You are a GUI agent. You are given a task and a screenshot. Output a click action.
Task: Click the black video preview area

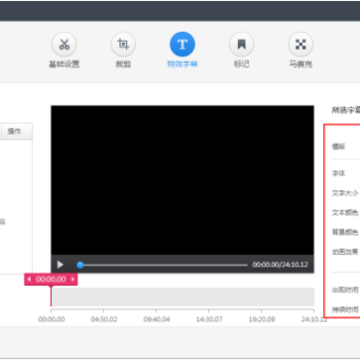(182, 180)
